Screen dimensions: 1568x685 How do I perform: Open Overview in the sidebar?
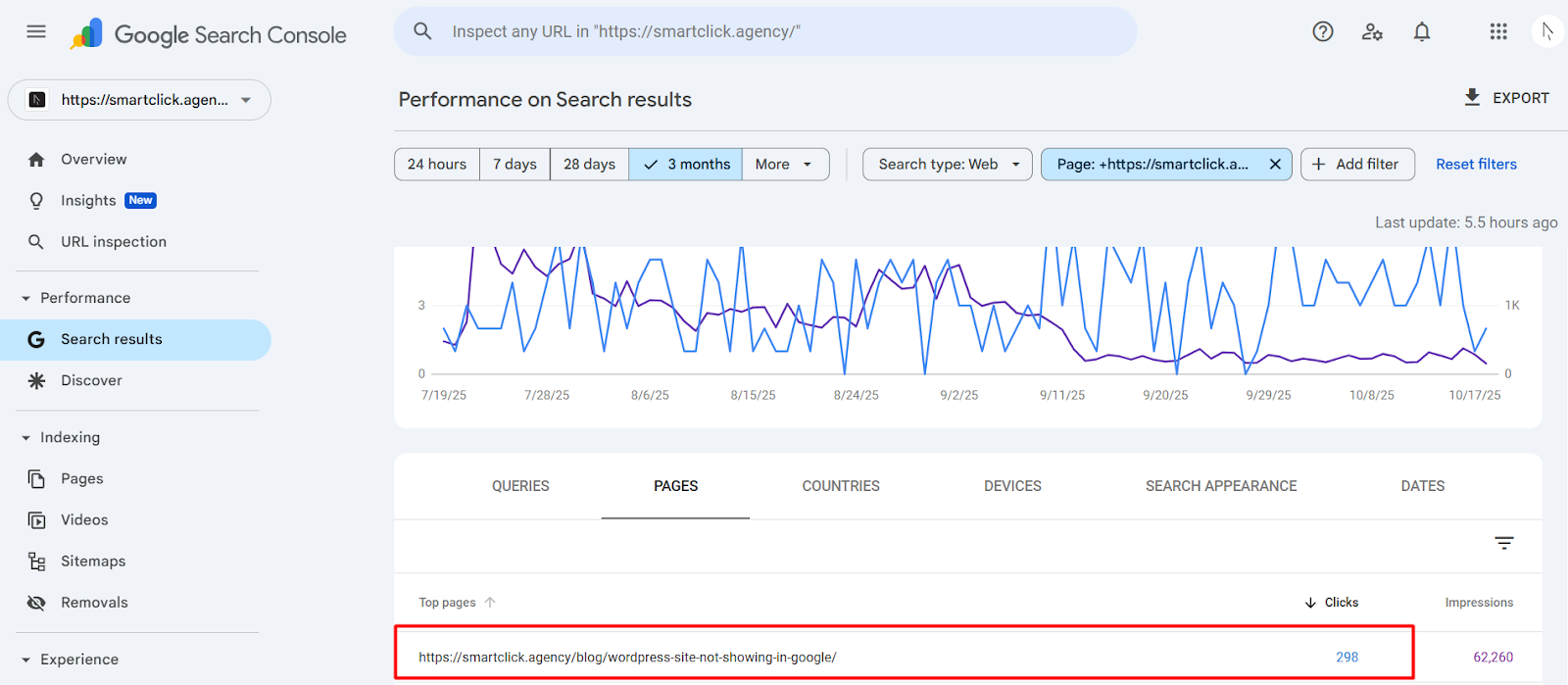tap(135, 160)
